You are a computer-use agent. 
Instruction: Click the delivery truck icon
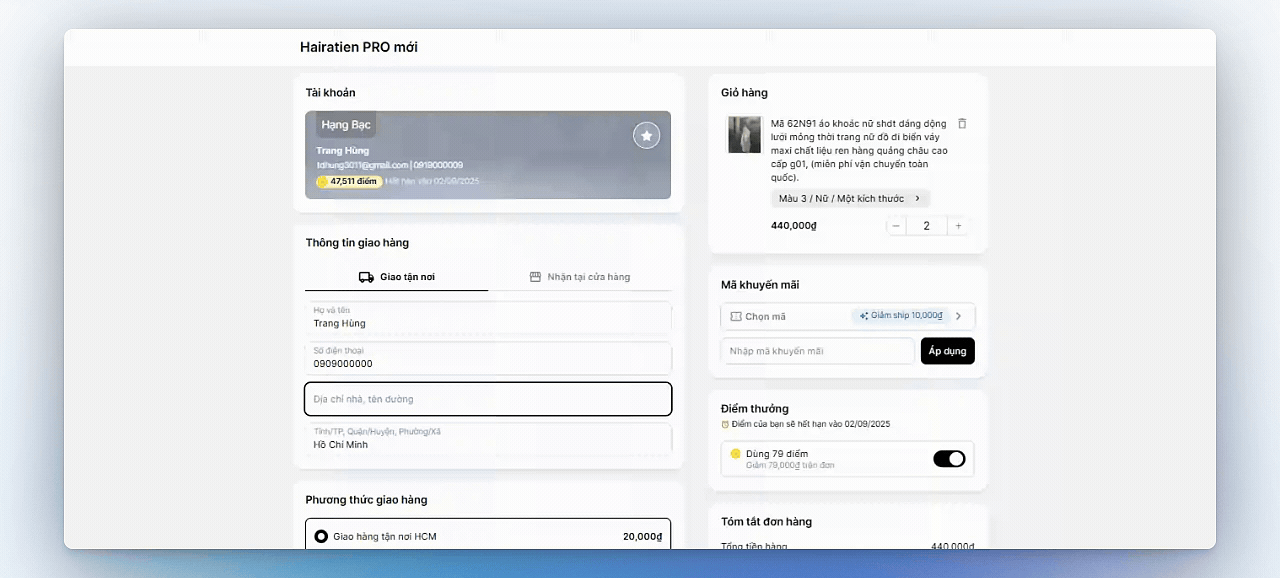pyautogui.click(x=366, y=277)
